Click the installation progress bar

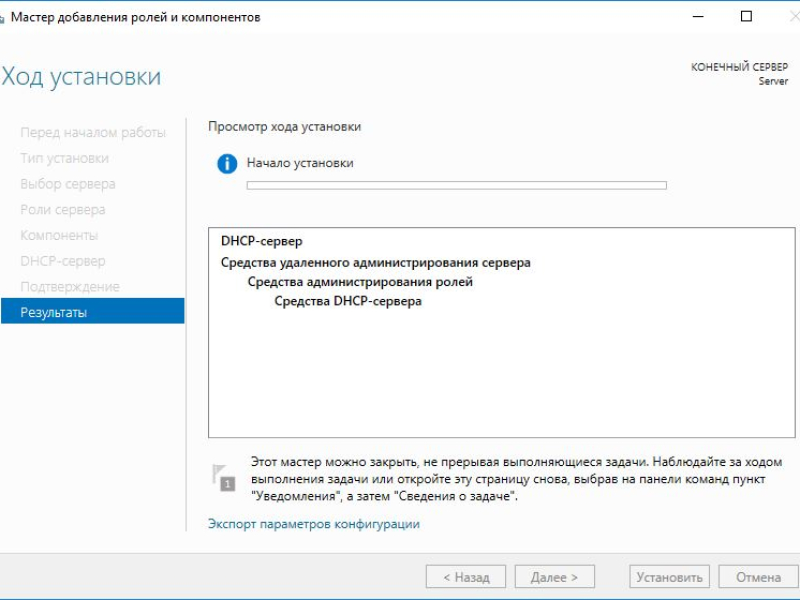(457, 186)
